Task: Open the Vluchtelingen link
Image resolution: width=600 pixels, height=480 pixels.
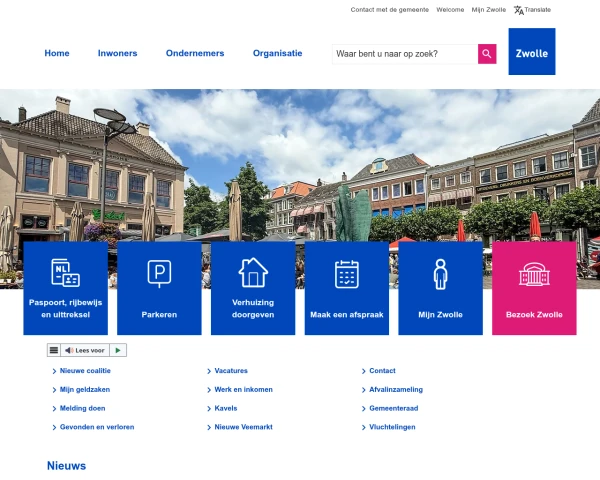Action: pos(392,427)
